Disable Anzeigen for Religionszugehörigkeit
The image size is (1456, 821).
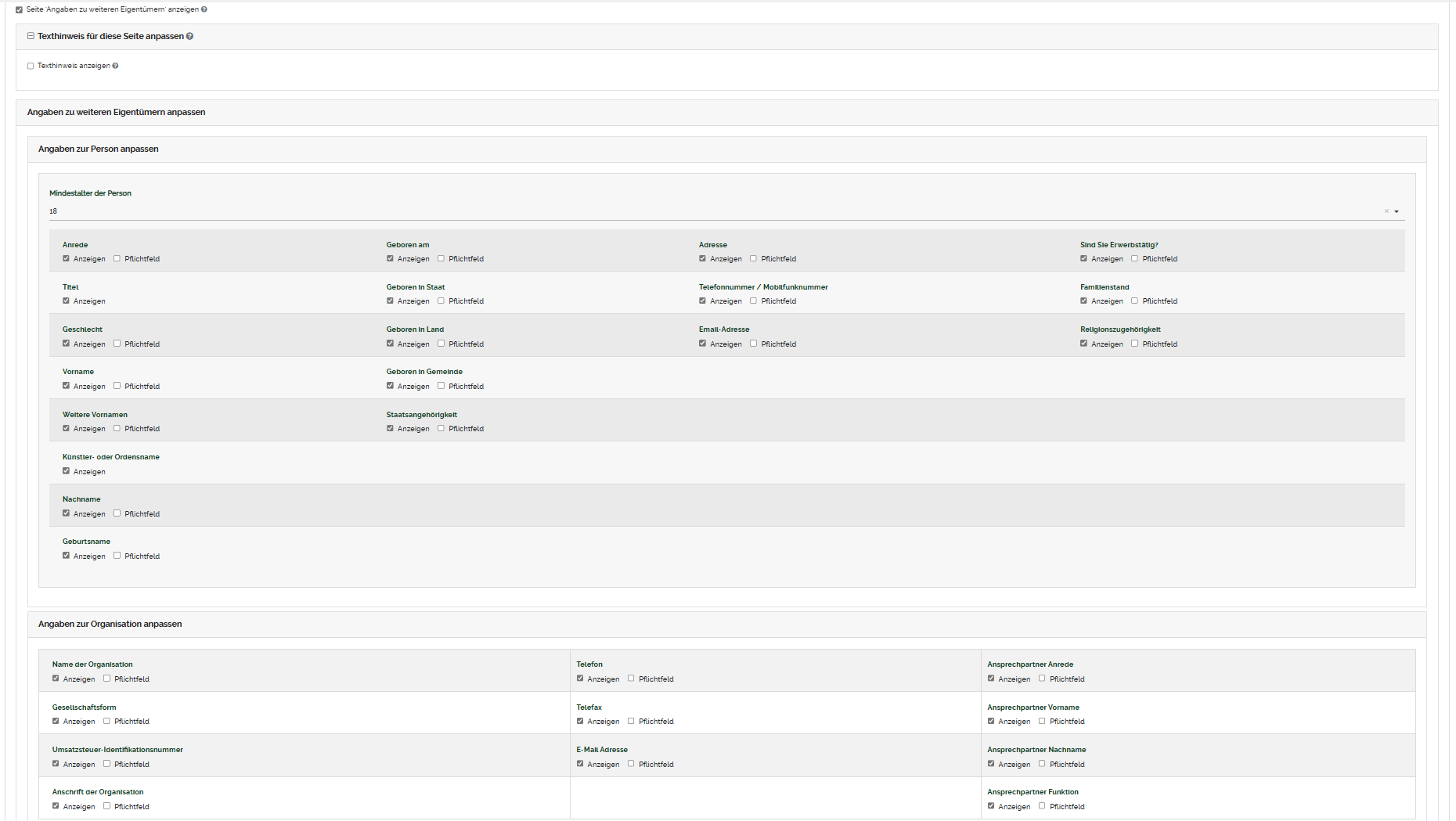1083,344
